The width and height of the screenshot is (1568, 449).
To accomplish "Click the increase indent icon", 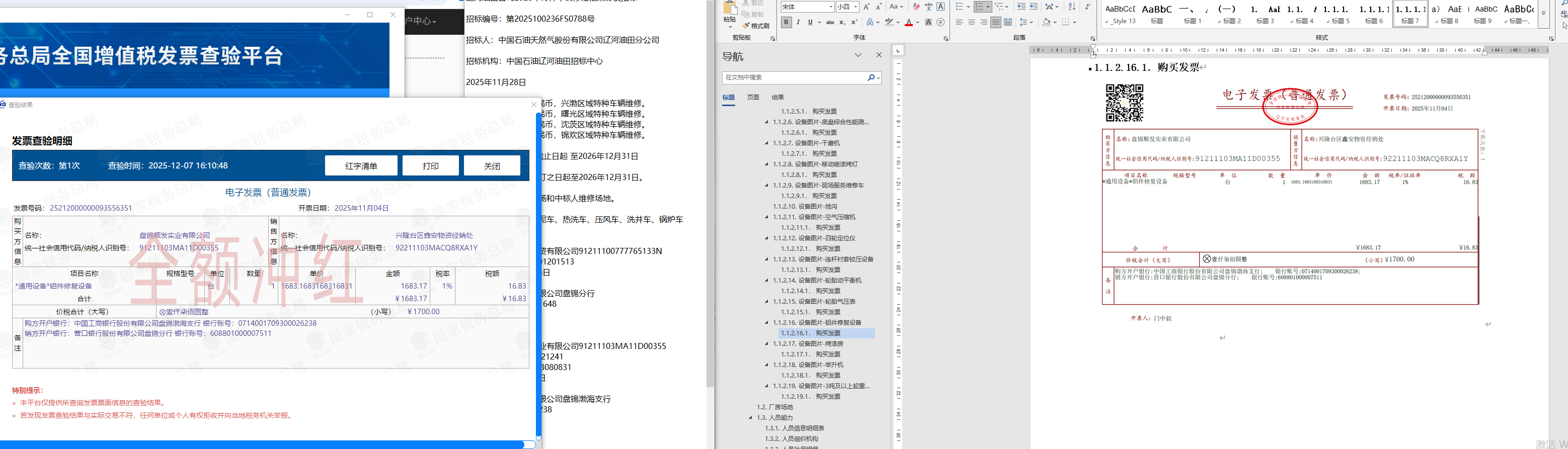I will [x=1034, y=7].
